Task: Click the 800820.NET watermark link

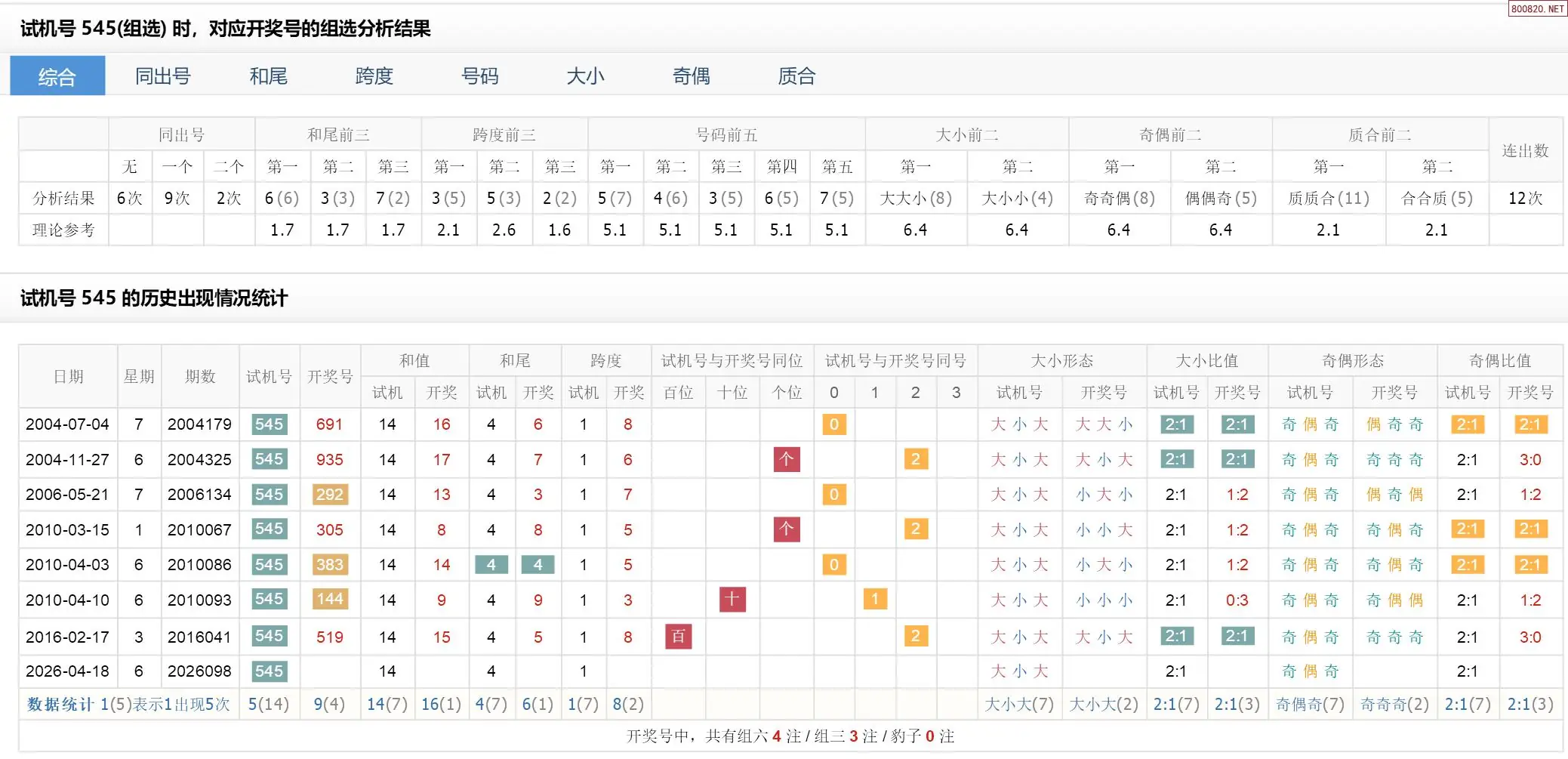Action: pos(1536,9)
